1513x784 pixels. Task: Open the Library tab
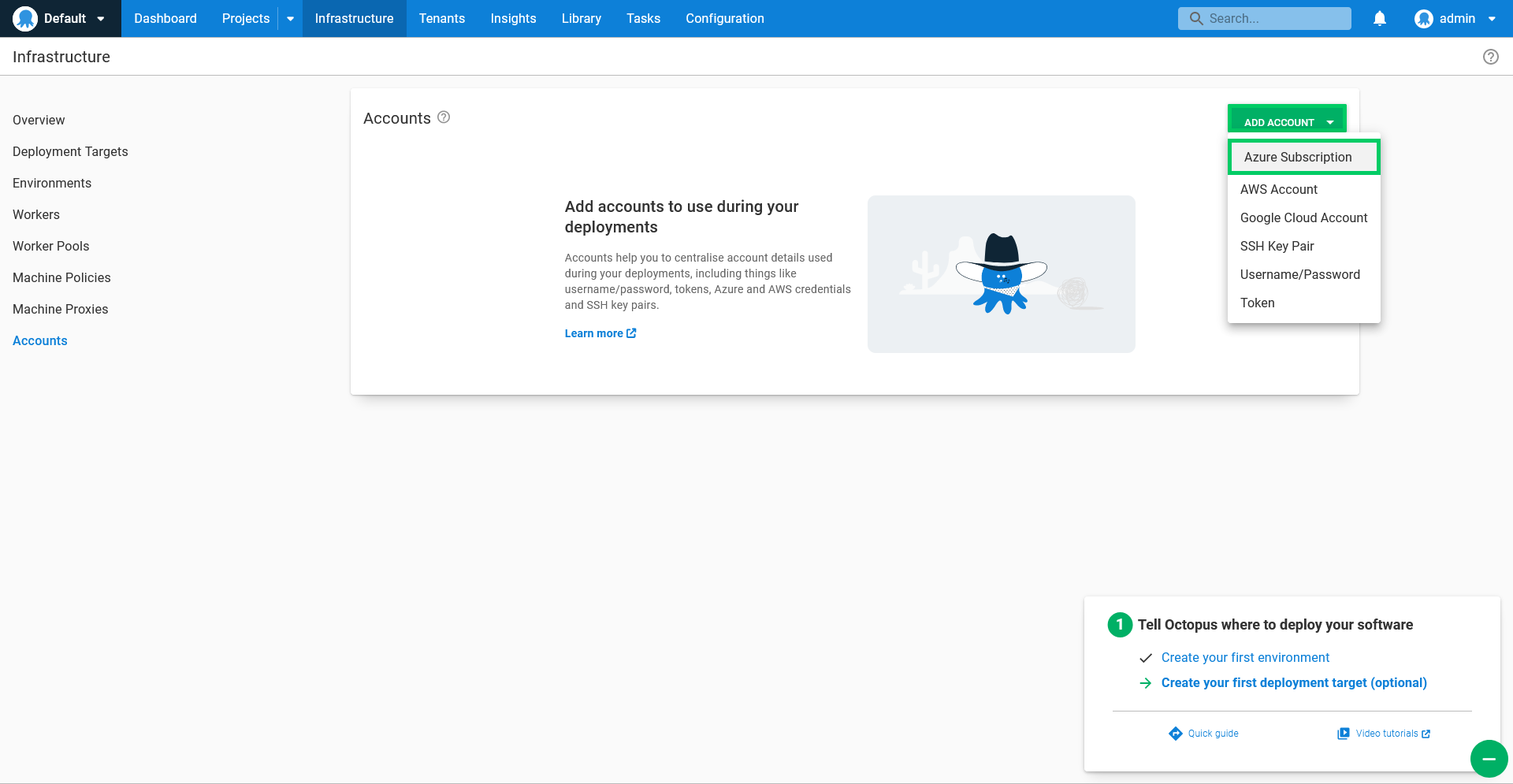pyautogui.click(x=582, y=18)
